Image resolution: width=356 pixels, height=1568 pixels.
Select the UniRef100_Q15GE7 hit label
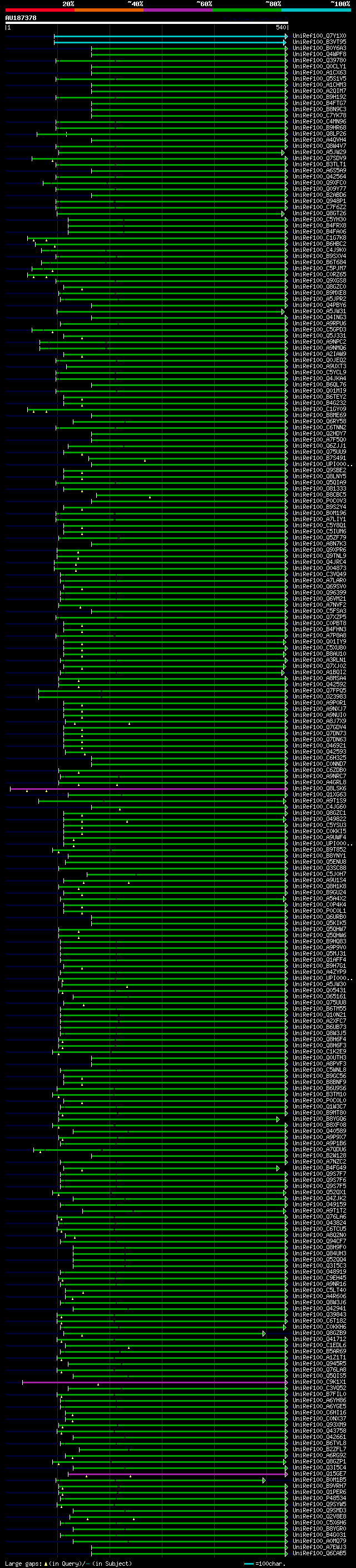click(x=319, y=1474)
